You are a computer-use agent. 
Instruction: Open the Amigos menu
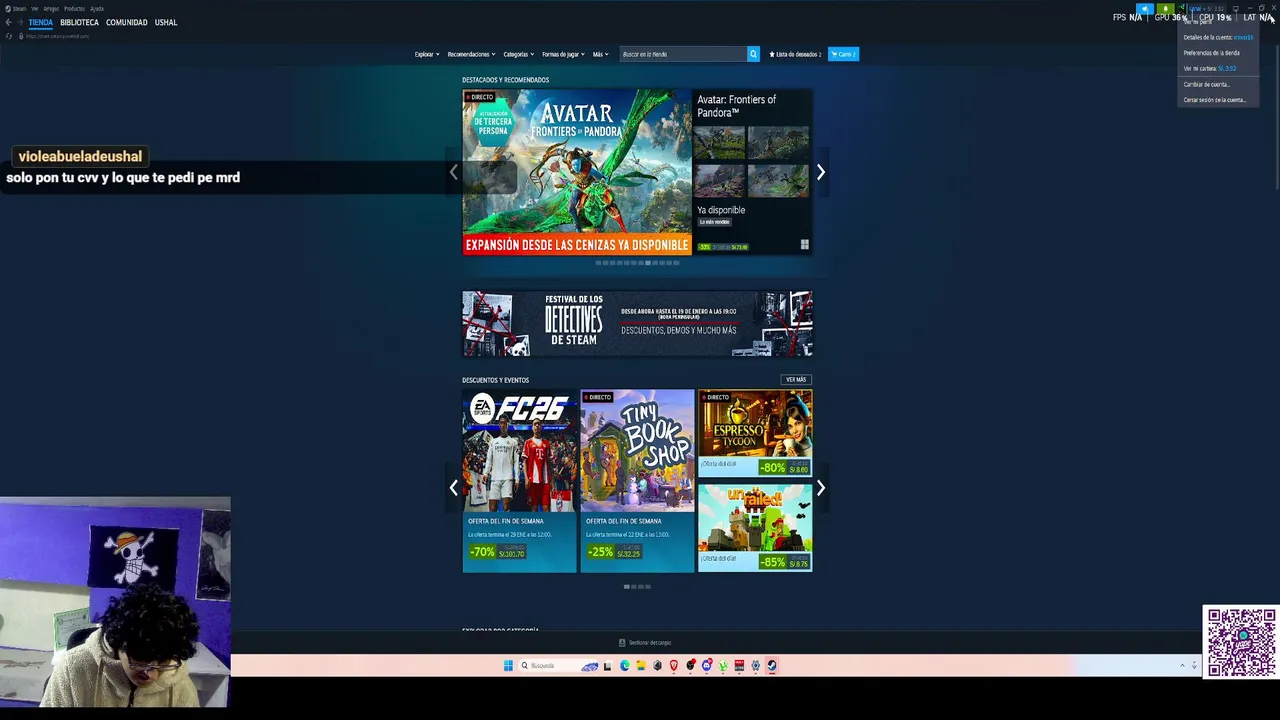(x=51, y=8)
